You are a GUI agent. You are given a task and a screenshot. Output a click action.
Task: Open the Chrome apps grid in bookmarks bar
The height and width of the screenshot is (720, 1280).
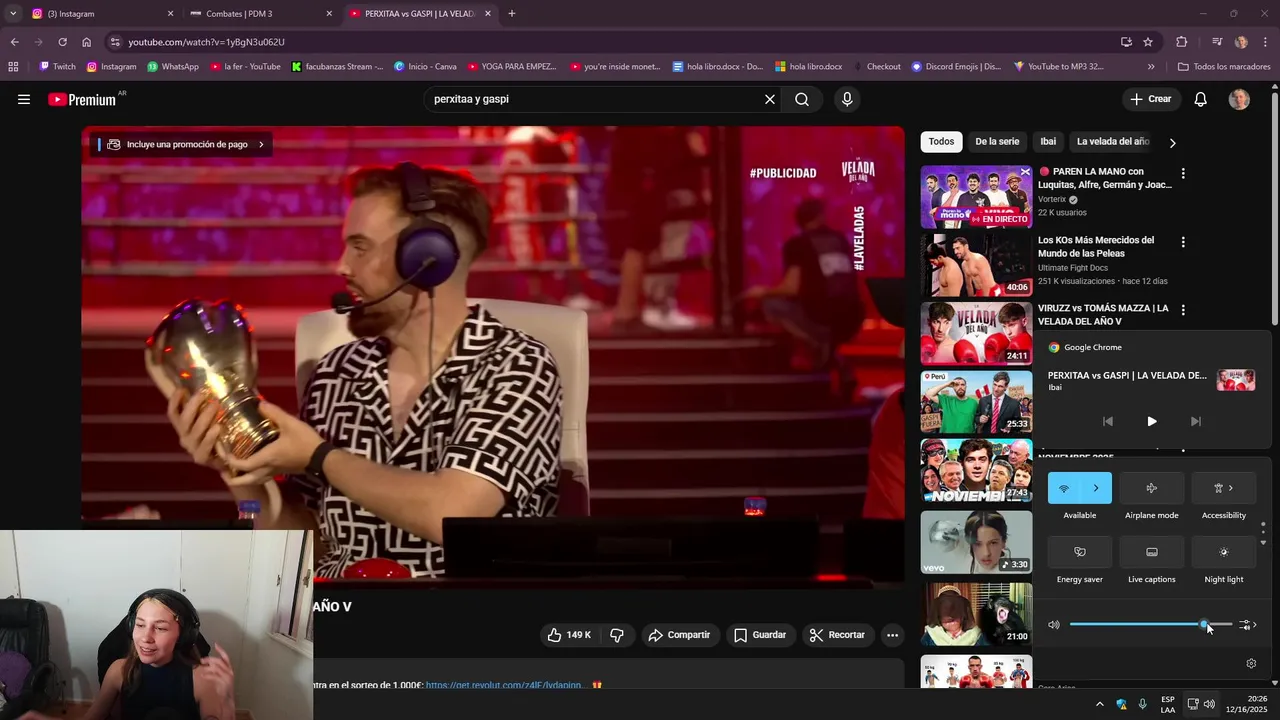[13, 67]
